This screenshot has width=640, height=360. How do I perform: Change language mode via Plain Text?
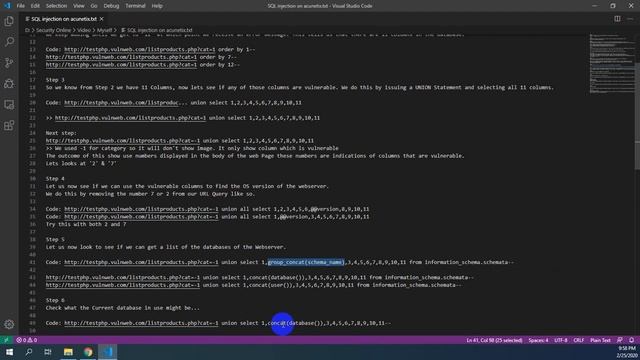pos(600,340)
